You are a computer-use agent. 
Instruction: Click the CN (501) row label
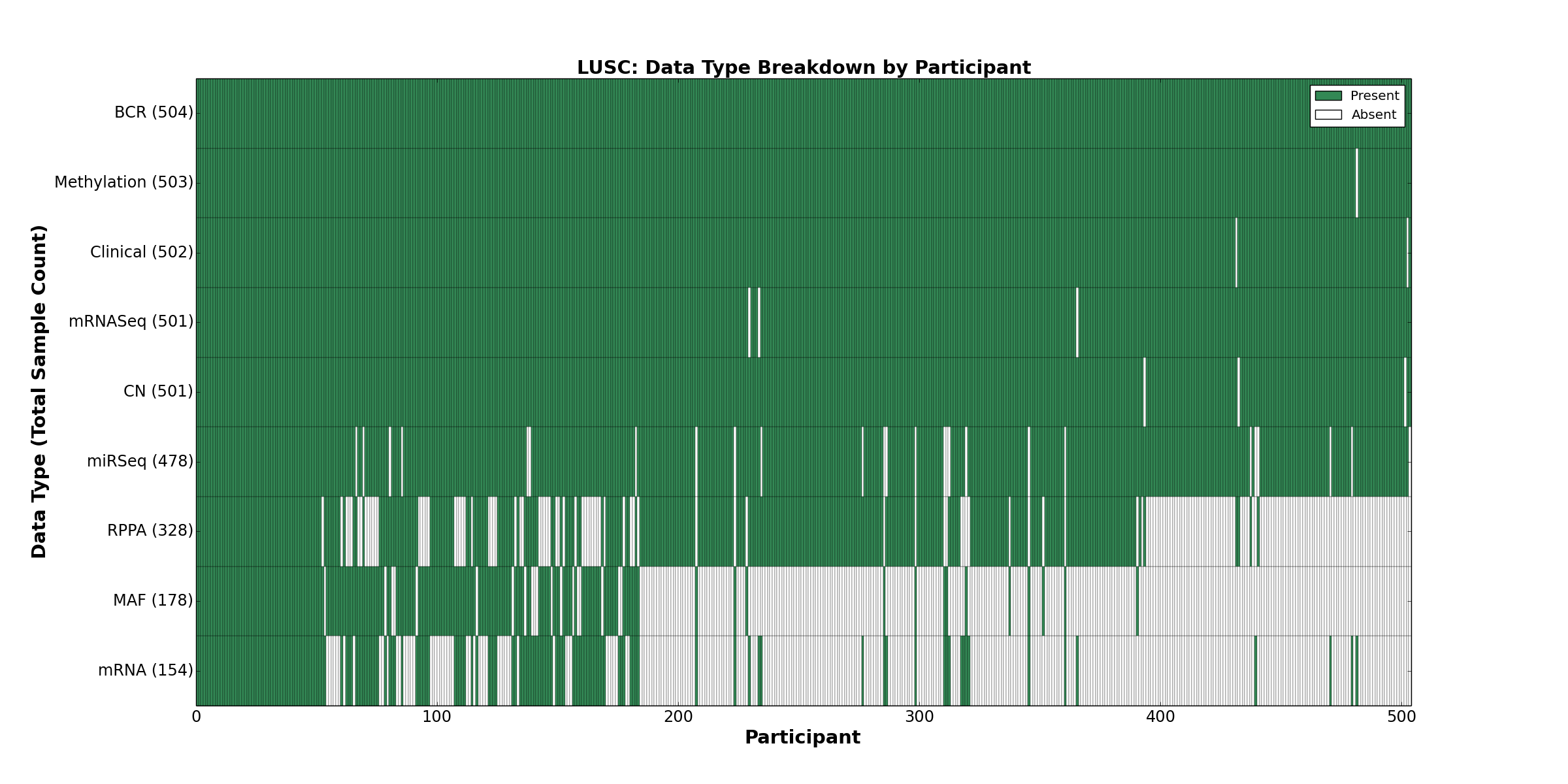[158, 391]
